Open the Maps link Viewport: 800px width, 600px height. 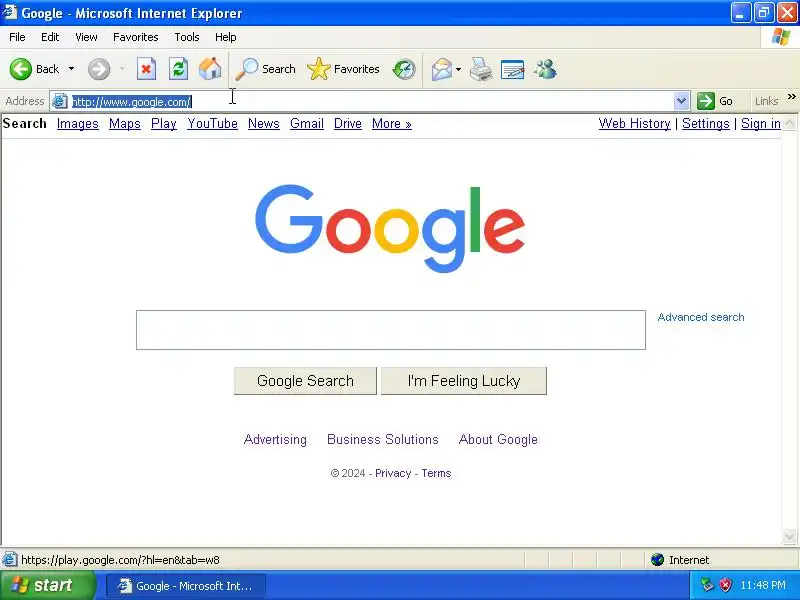pyautogui.click(x=124, y=123)
